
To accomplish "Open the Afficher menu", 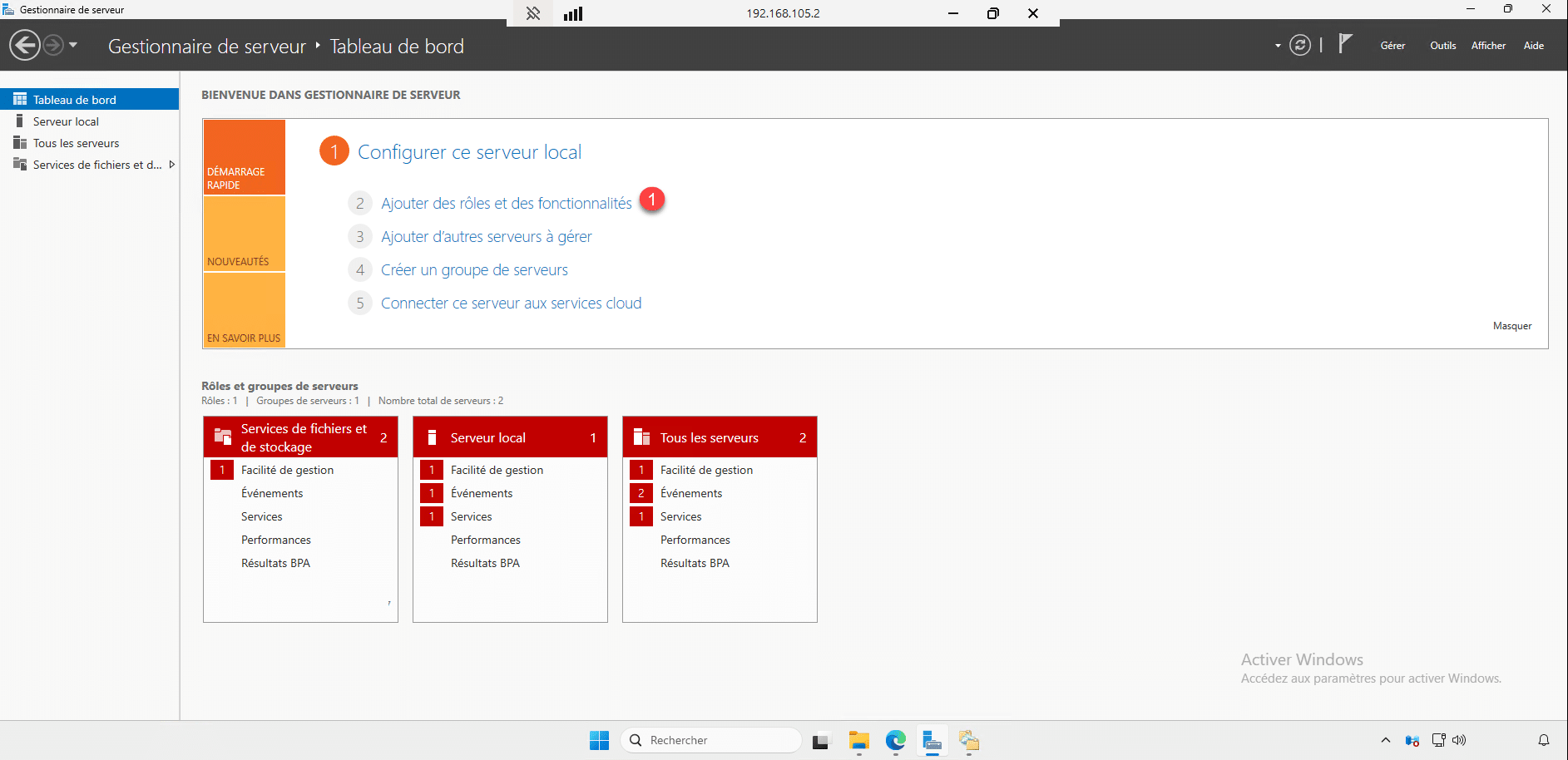I will pyautogui.click(x=1488, y=46).
